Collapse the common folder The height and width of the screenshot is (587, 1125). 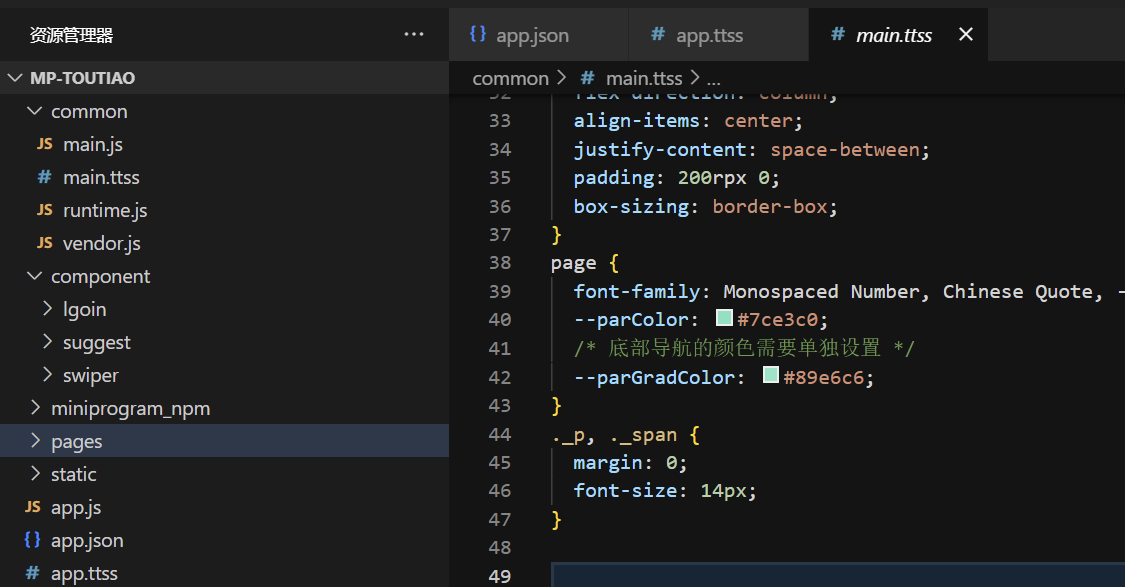pos(35,111)
